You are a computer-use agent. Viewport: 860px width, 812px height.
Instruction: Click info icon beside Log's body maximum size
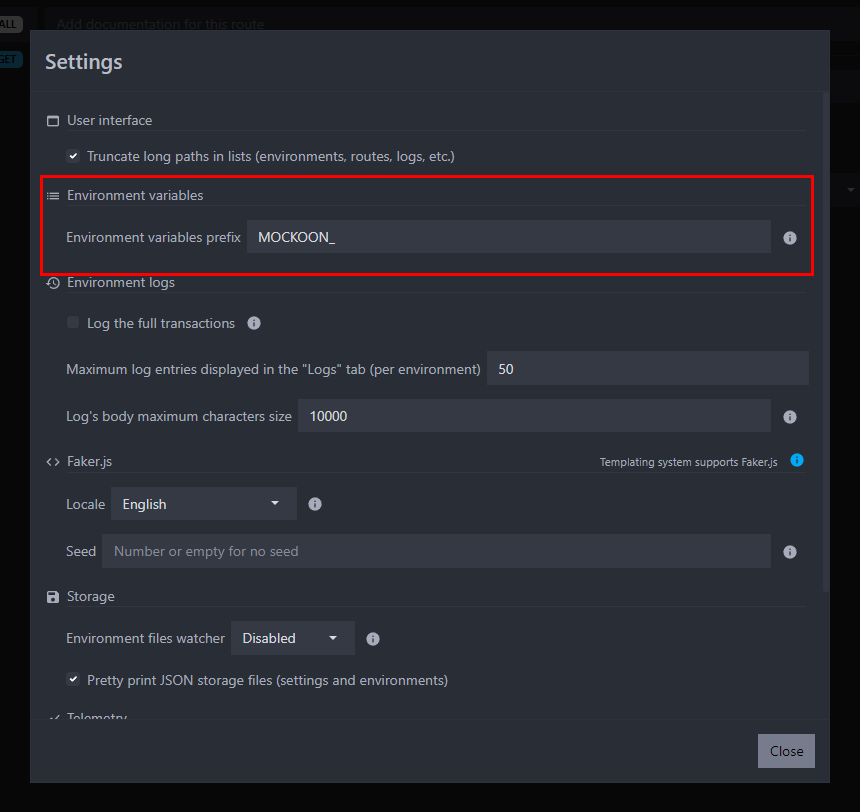pyautogui.click(x=790, y=417)
